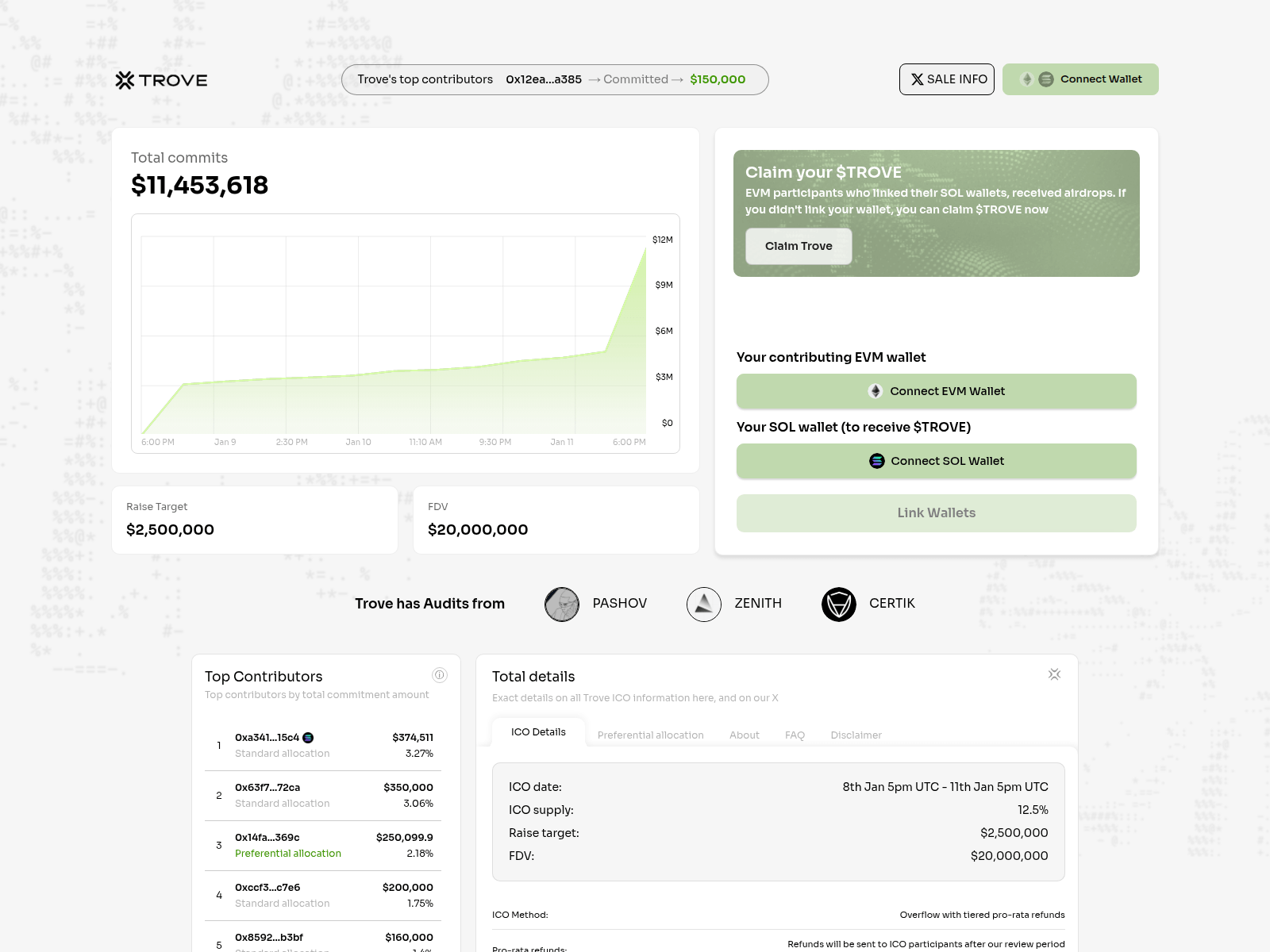Switch to the Preferential allocation tab
Viewport: 1270px width, 952px height.
pos(650,735)
